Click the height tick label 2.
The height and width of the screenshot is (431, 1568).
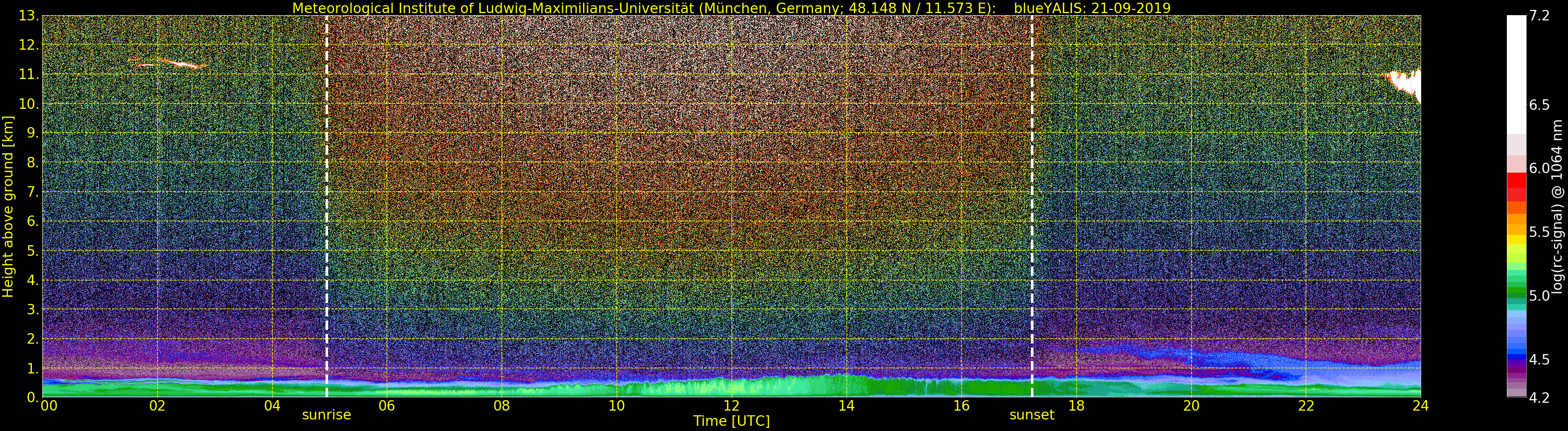(32, 338)
